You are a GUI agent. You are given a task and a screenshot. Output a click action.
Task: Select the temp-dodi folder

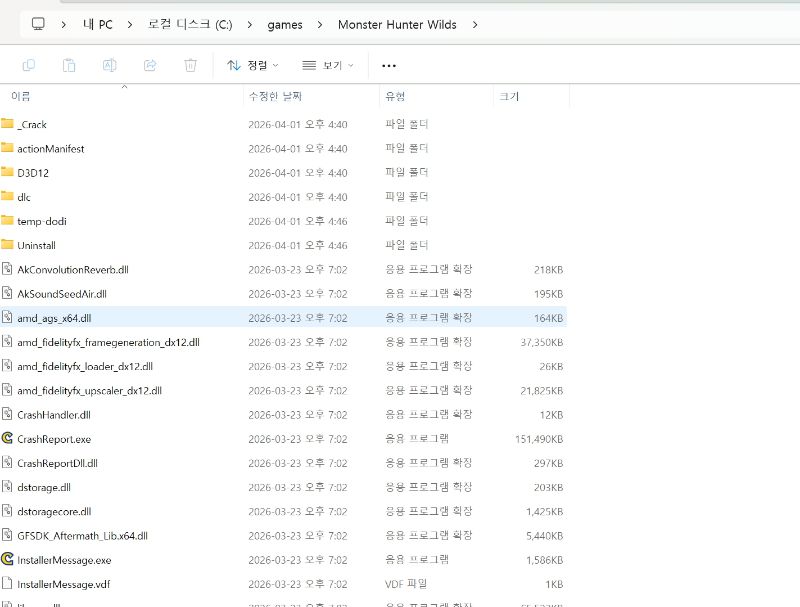pos(41,221)
